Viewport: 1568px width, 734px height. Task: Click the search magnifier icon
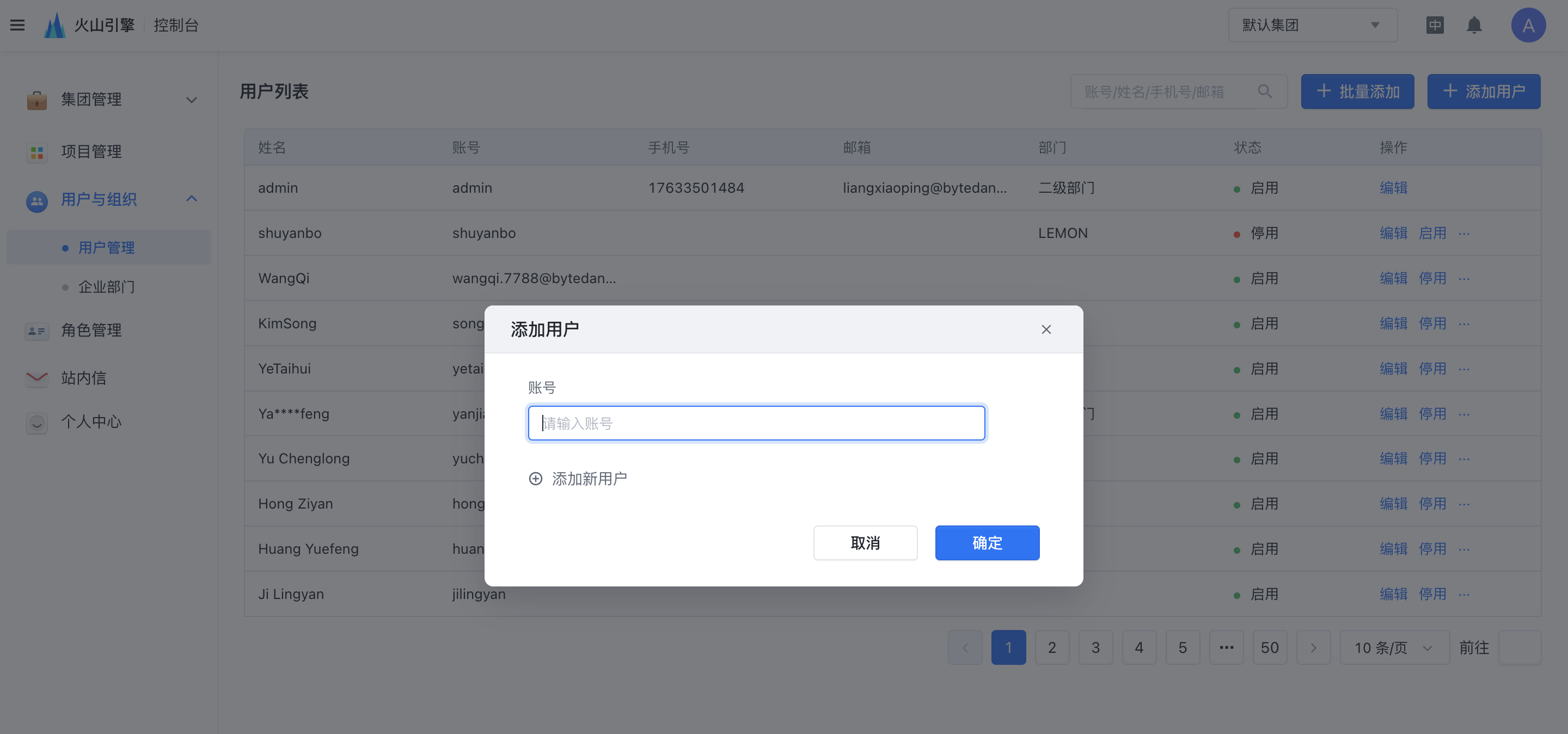tap(1264, 91)
